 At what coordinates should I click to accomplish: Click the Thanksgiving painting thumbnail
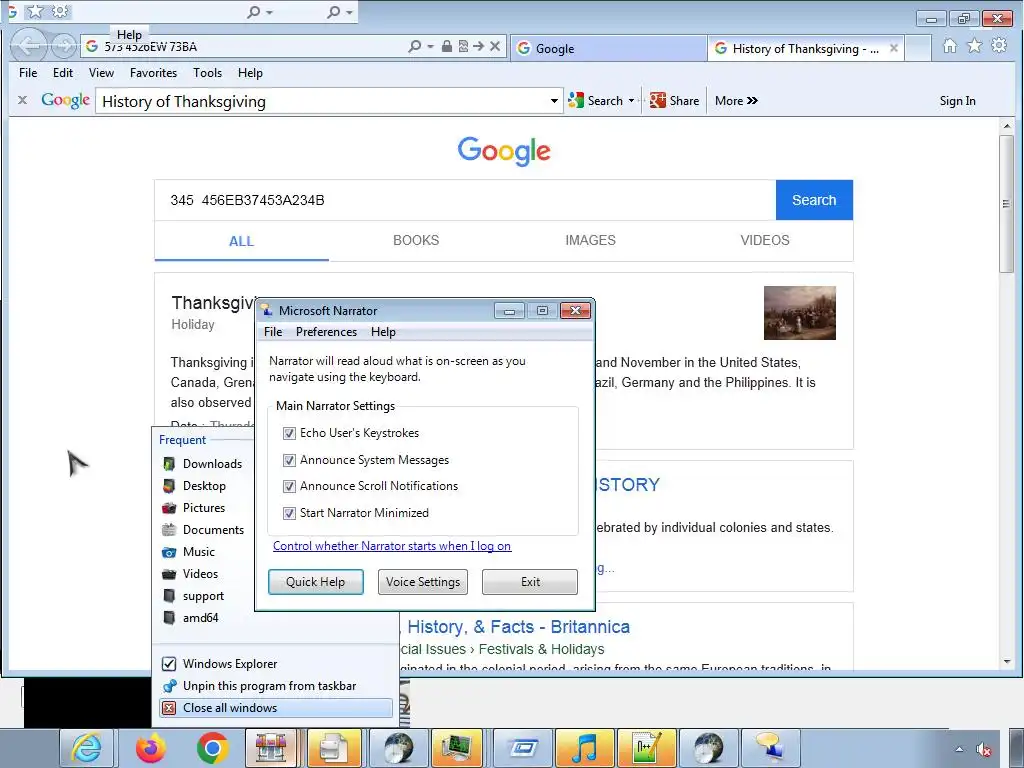pyautogui.click(x=799, y=313)
